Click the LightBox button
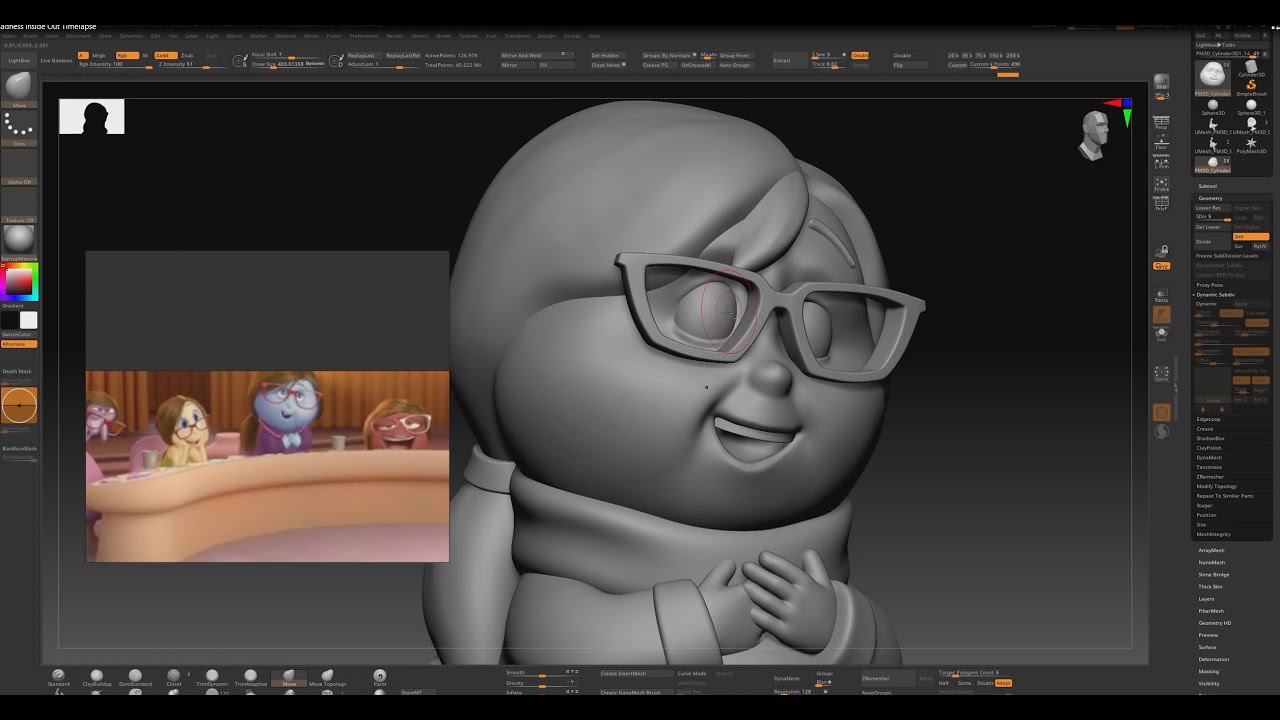Image resolution: width=1280 pixels, height=720 pixels. [x=19, y=61]
